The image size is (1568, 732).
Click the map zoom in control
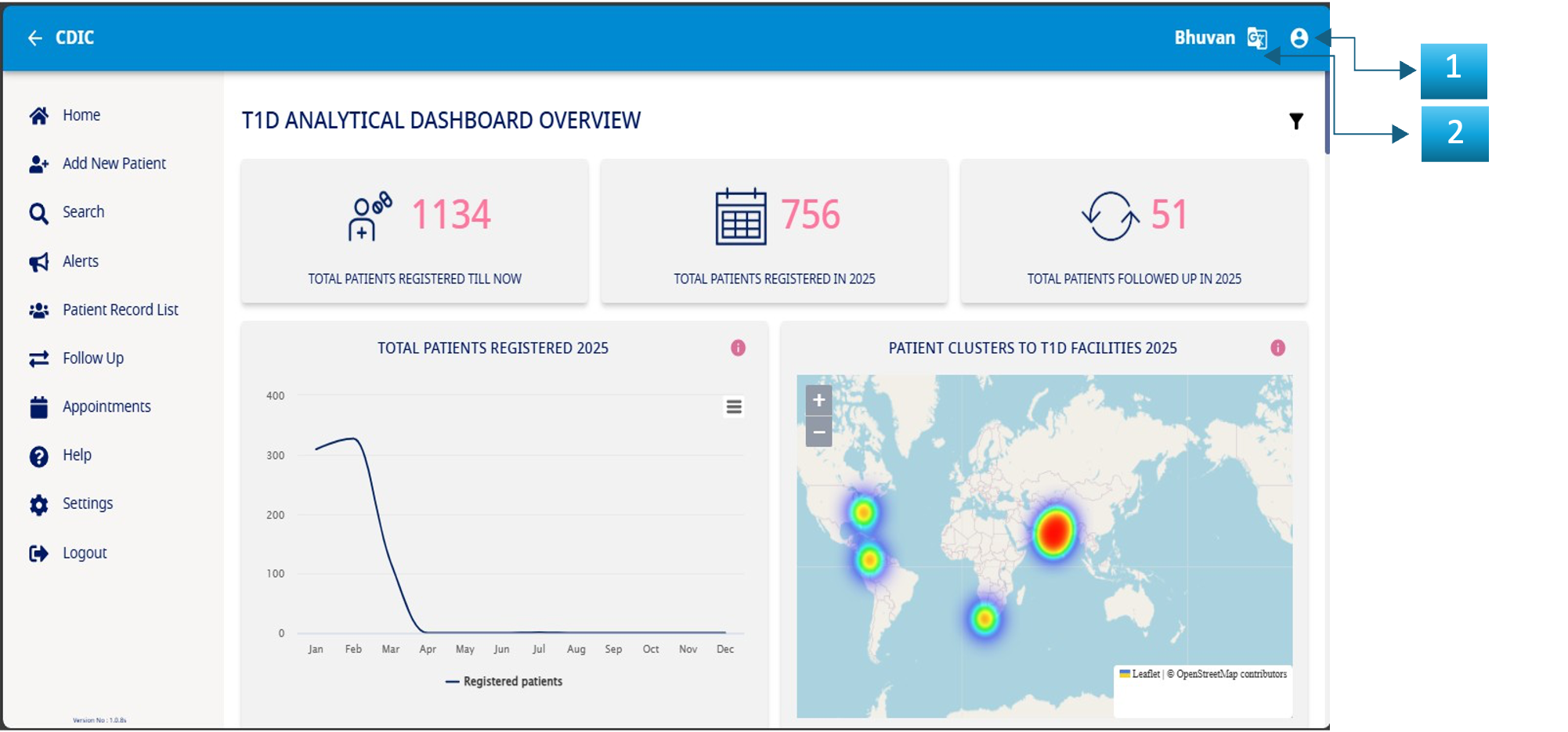[818, 400]
